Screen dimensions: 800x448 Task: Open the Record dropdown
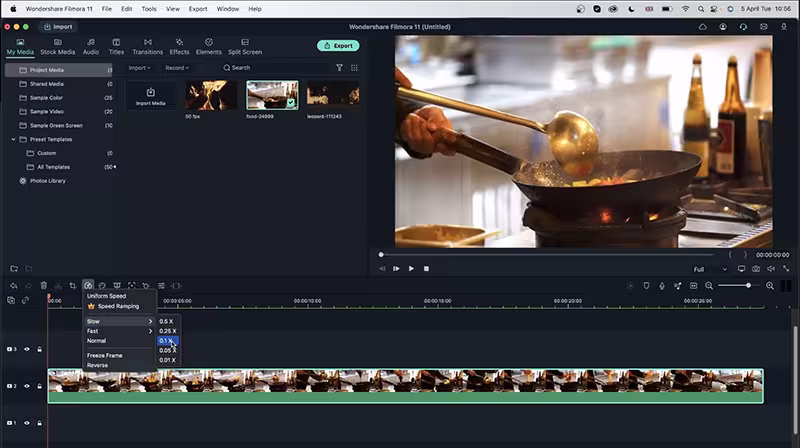[177, 67]
